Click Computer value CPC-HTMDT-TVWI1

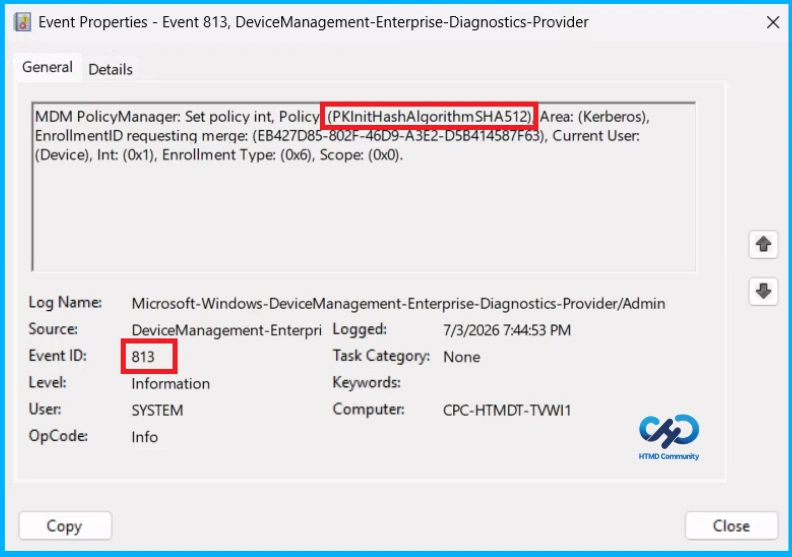point(507,410)
